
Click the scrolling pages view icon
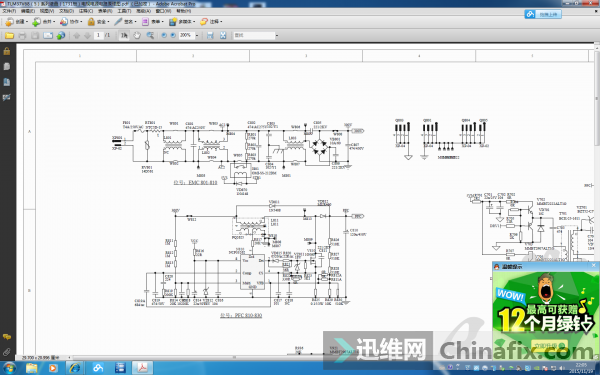pos(210,36)
